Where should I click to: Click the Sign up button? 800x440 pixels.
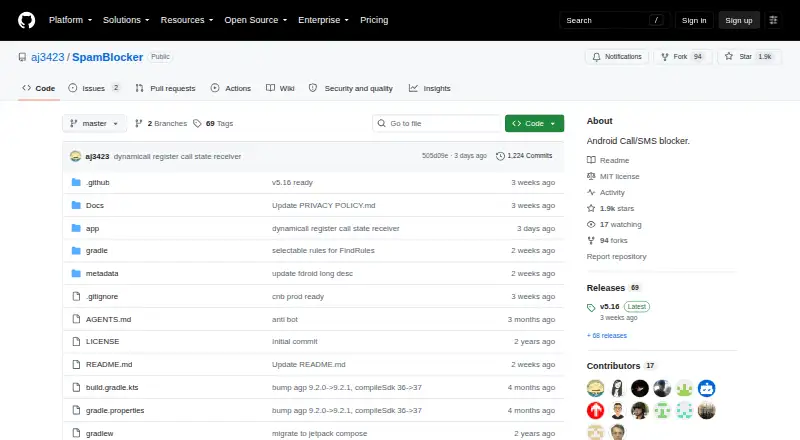point(739,20)
